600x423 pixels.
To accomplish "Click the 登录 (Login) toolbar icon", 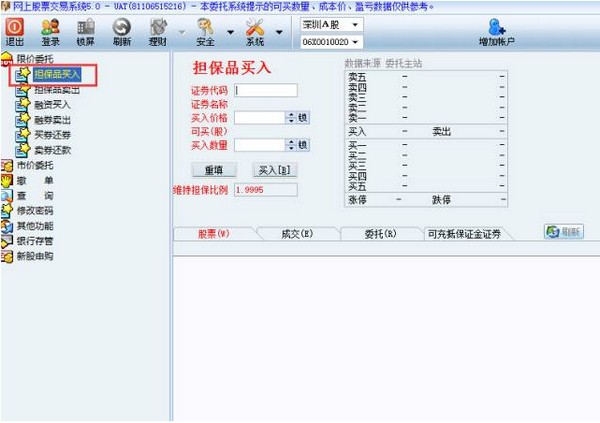I will 50,32.
